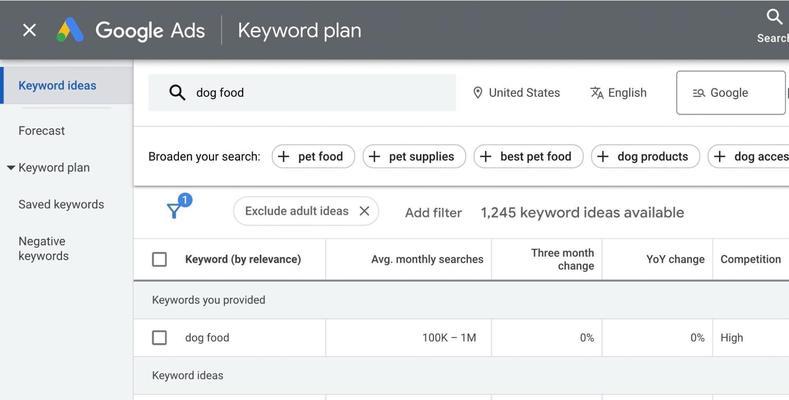Image resolution: width=789 pixels, height=400 pixels.
Task: Sort by the Avg. monthly searches column
Action: point(427,259)
